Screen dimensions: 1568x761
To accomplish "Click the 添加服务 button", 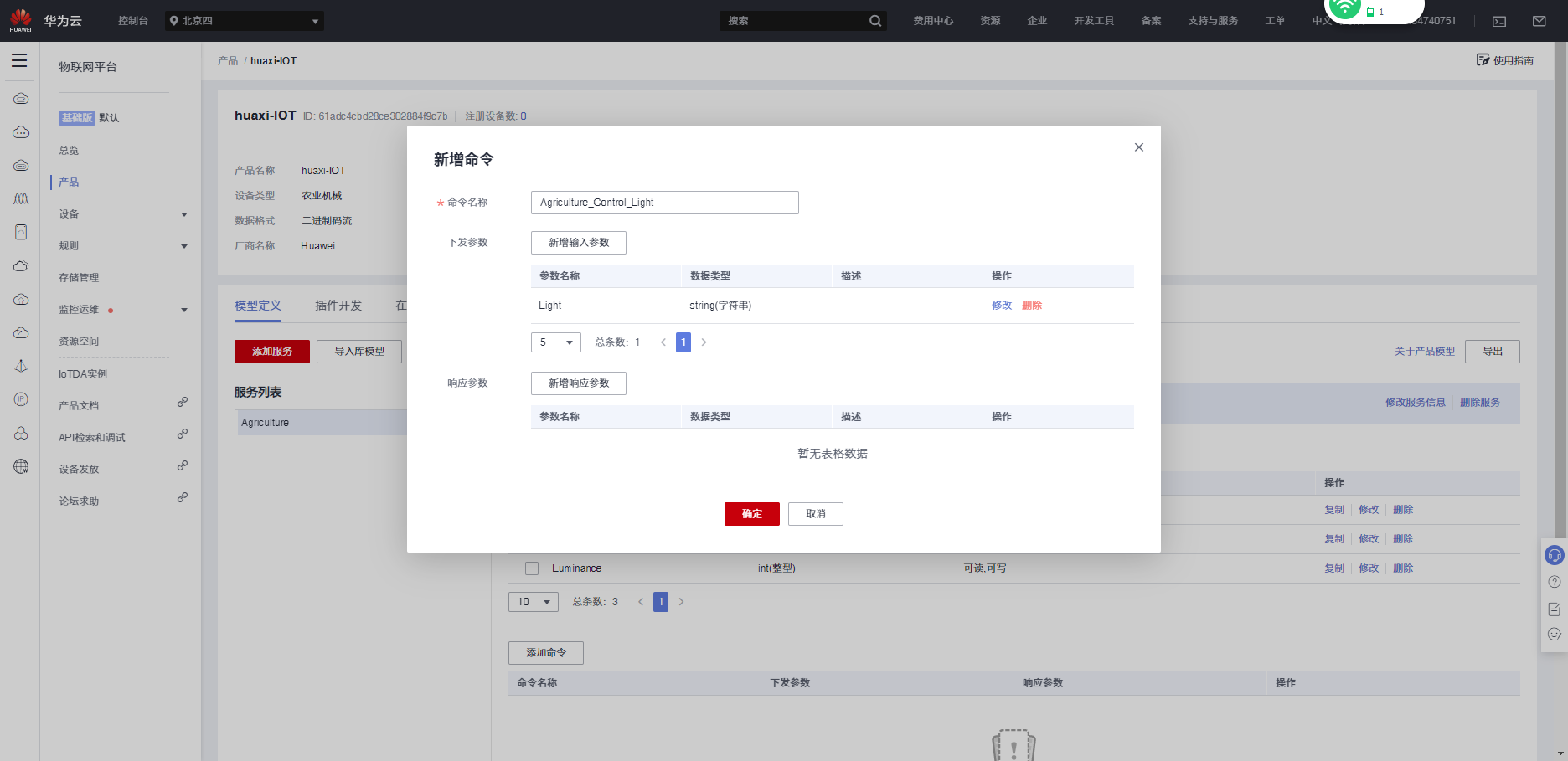I will point(272,352).
